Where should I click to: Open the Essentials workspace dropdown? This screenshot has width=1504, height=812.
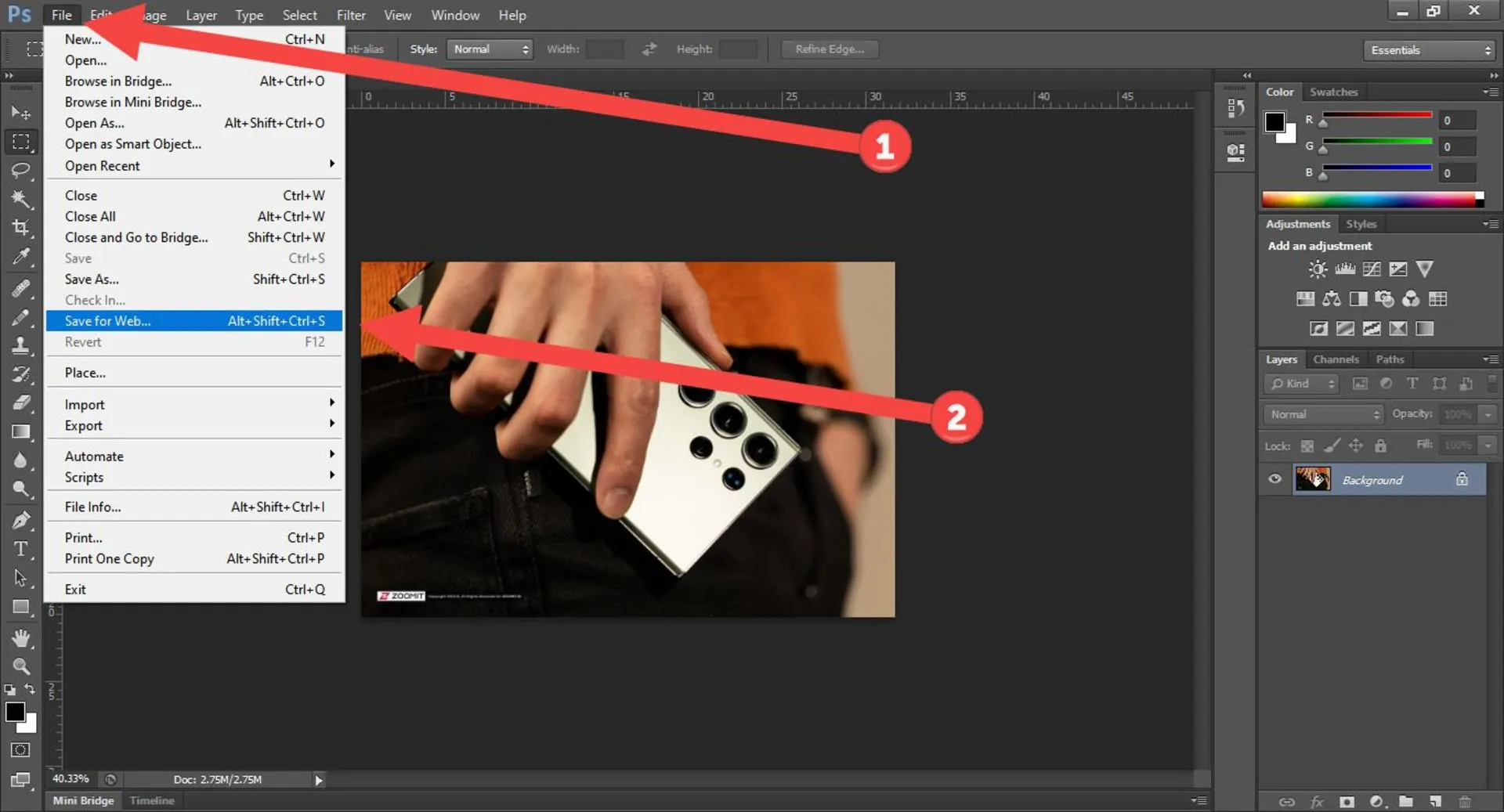(x=1430, y=50)
